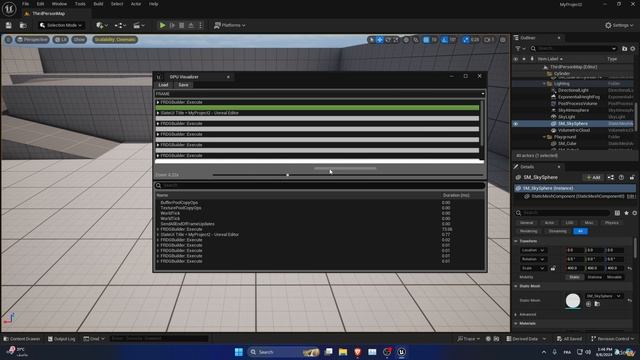Viewport: 640px width, 360px height.
Task: Toggle visibility eye for SM_SkySphere row
Action: point(516,124)
